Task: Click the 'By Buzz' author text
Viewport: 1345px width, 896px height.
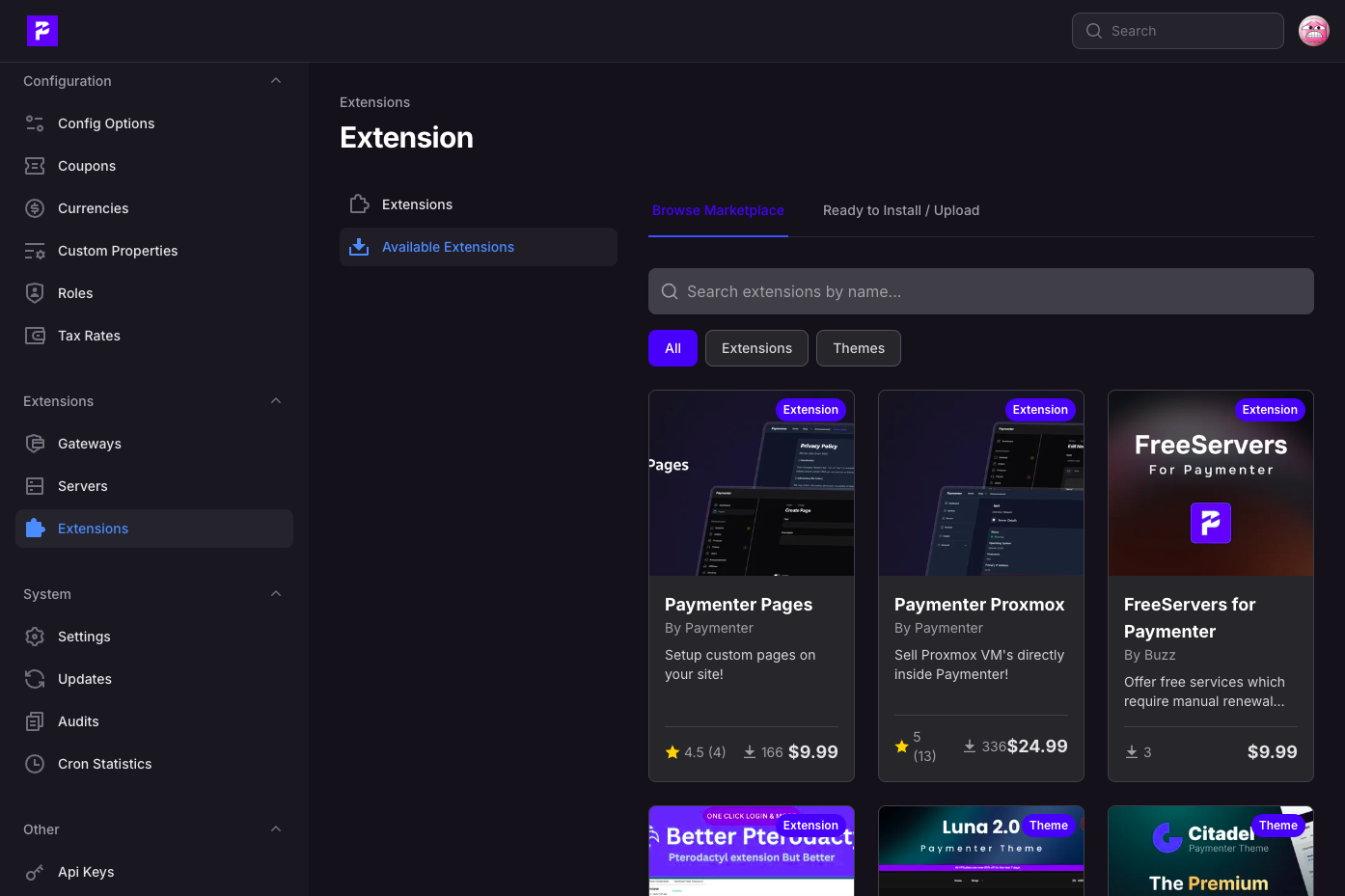Action: pos(1150,655)
